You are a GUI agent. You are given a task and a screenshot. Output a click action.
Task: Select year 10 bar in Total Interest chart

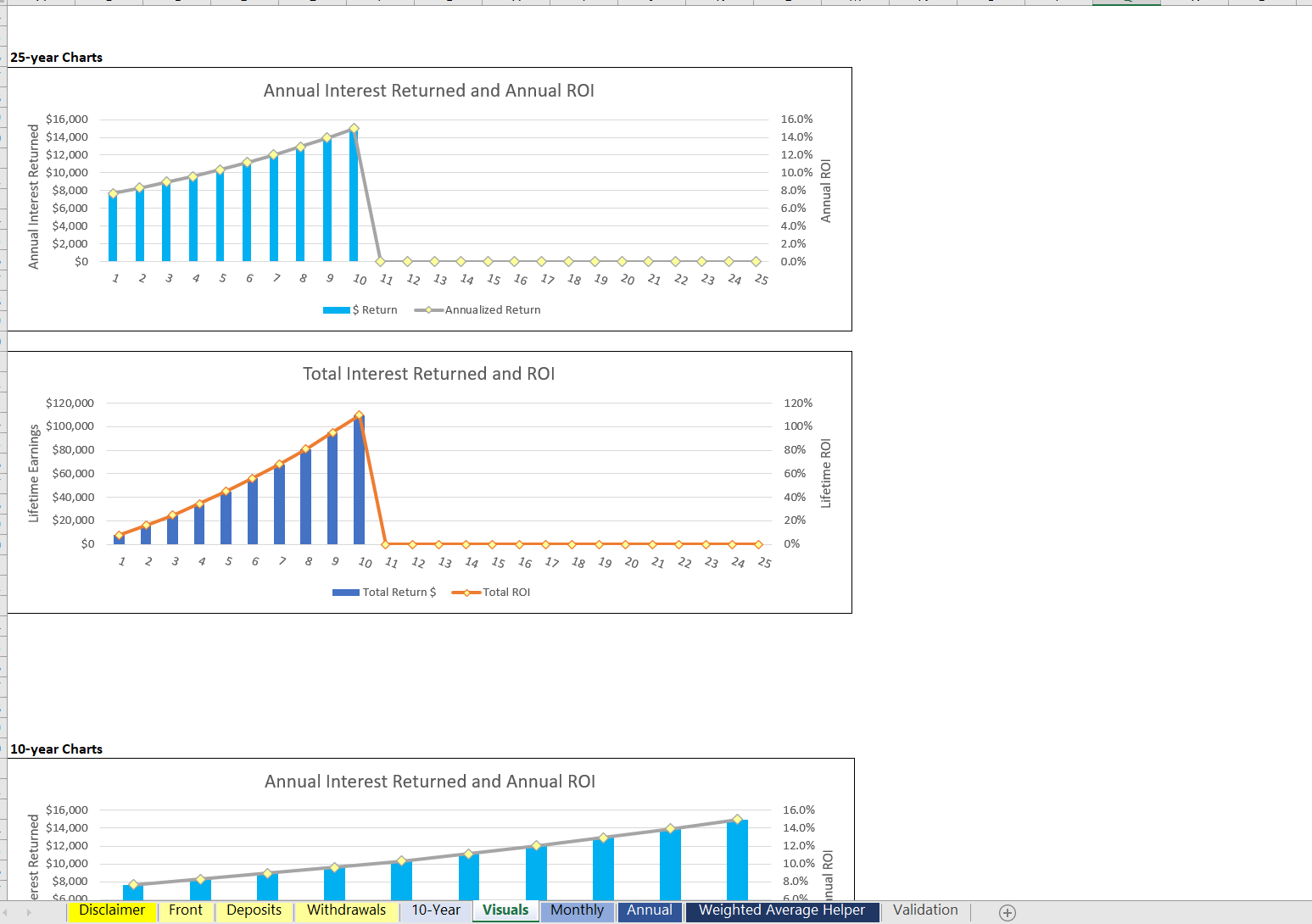coord(359,480)
